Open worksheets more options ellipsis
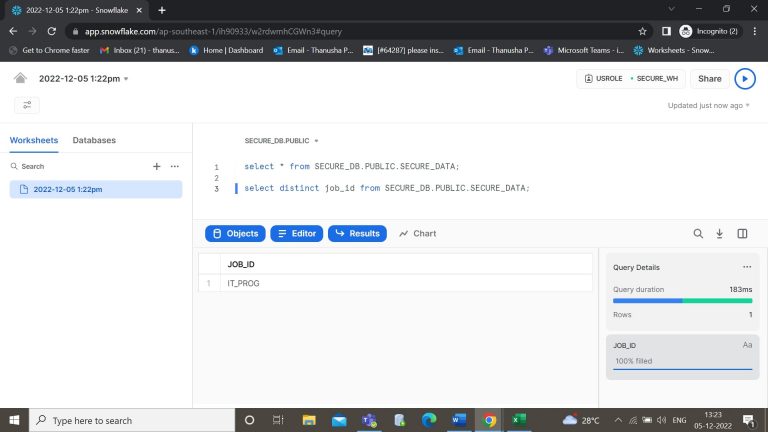This screenshot has height=432, width=768. [x=175, y=166]
